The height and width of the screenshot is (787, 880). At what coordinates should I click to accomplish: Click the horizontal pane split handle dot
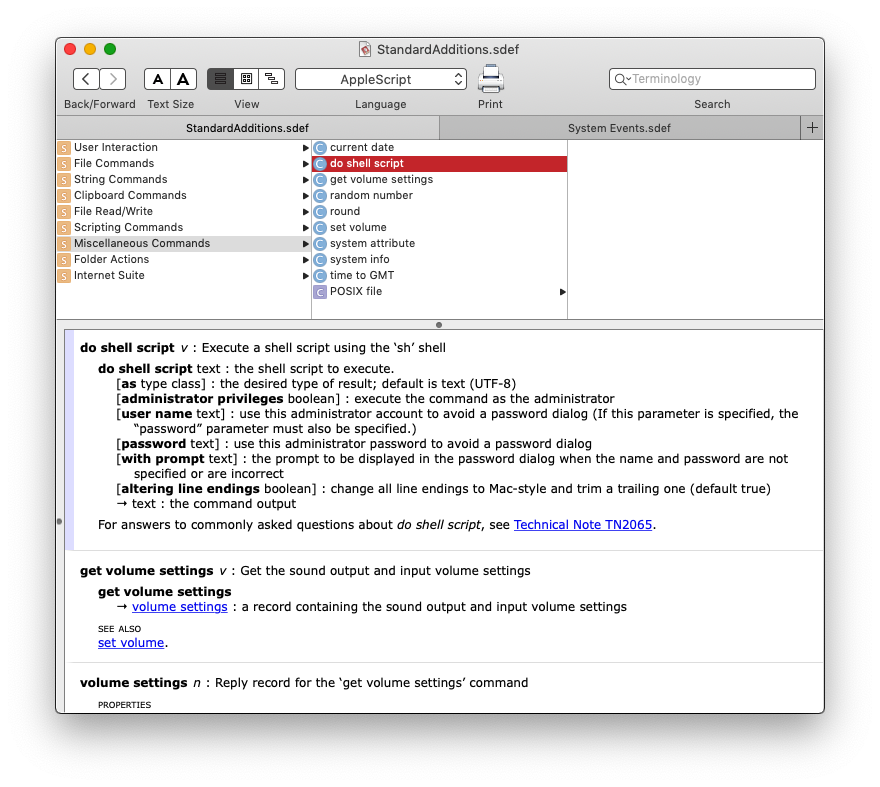[439, 325]
